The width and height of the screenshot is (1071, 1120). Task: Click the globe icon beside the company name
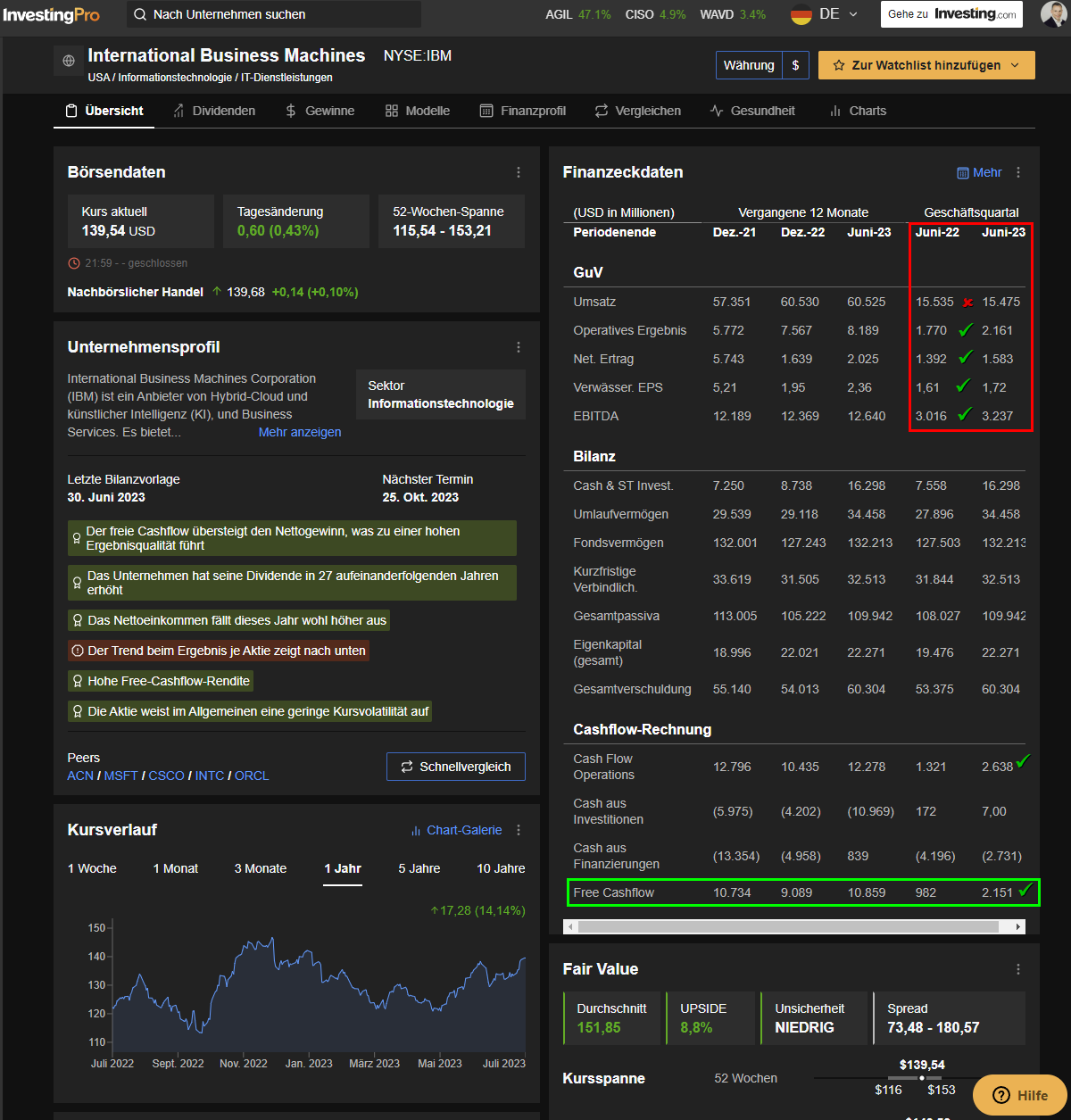click(x=69, y=62)
